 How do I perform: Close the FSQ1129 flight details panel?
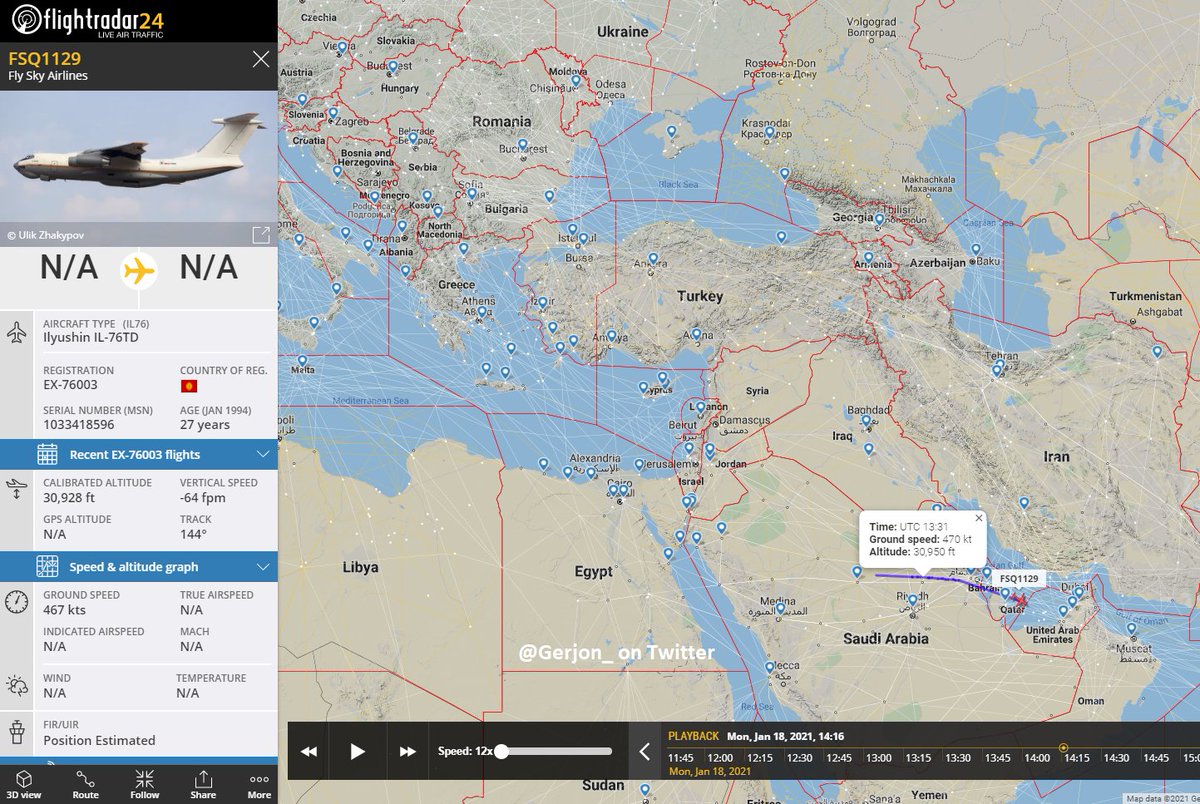[261, 60]
